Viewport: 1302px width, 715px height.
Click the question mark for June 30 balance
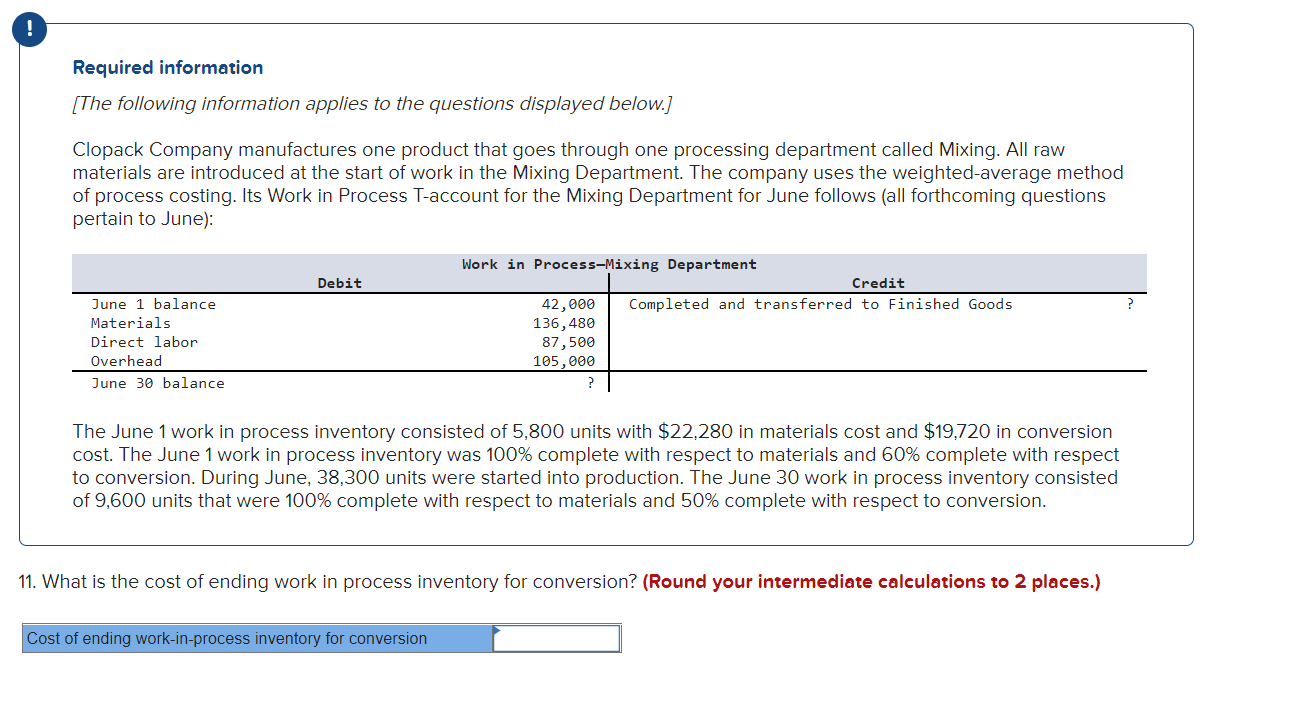tap(590, 383)
